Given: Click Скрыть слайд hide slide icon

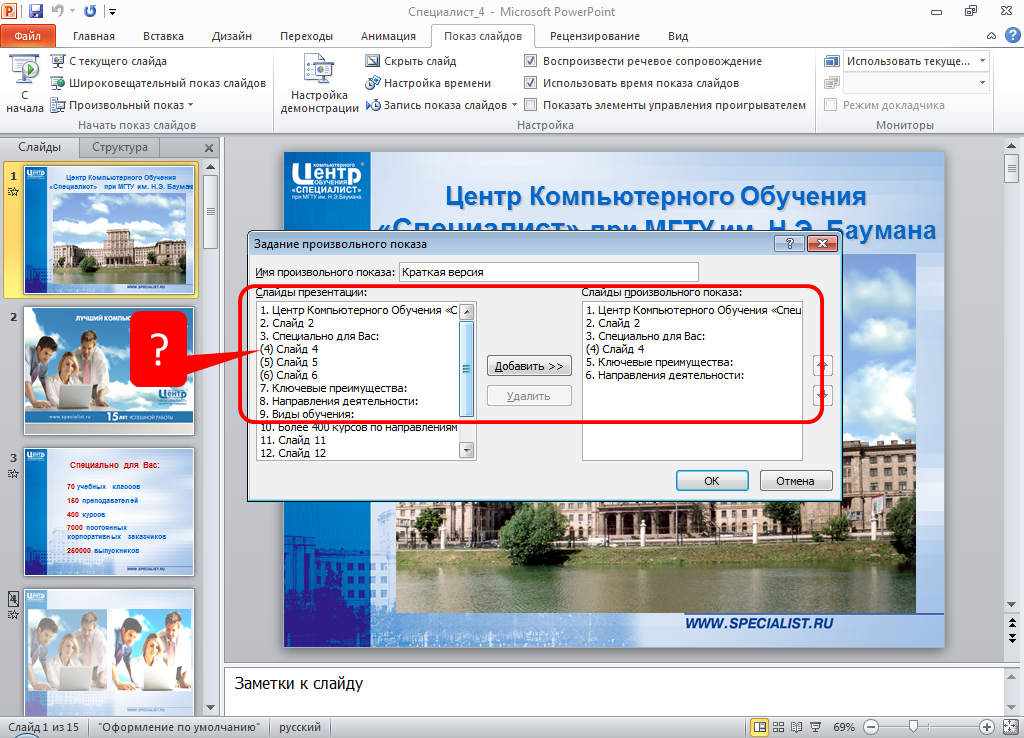Looking at the screenshot, I should (372, 61).
